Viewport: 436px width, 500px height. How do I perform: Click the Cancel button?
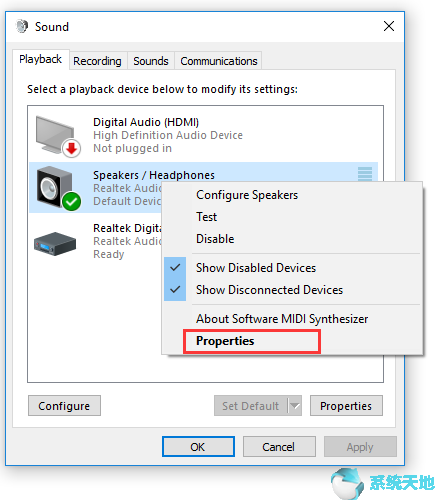[279, 447]
